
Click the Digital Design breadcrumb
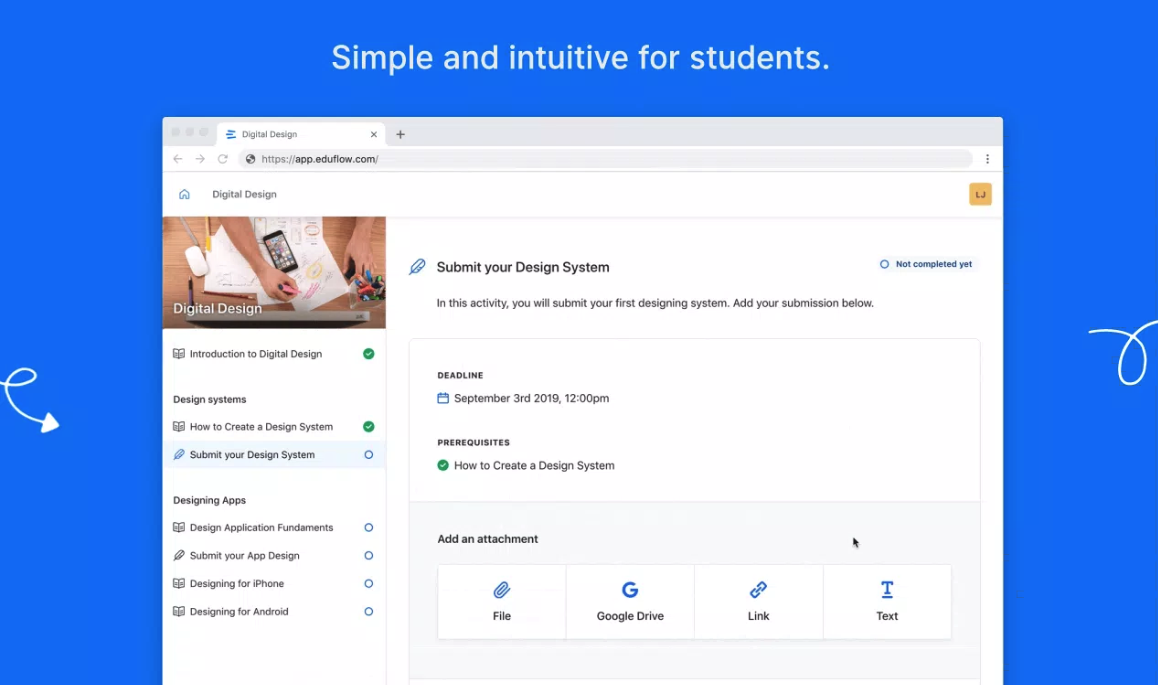[x=244, y=194]
